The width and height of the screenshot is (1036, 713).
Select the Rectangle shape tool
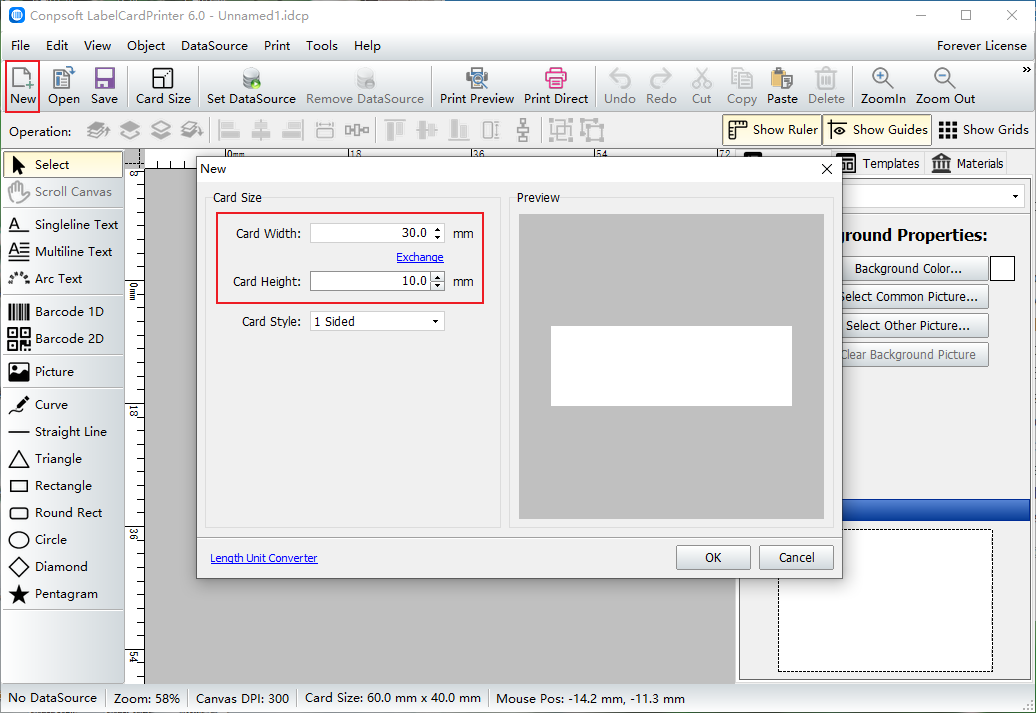tap(63, 486)
